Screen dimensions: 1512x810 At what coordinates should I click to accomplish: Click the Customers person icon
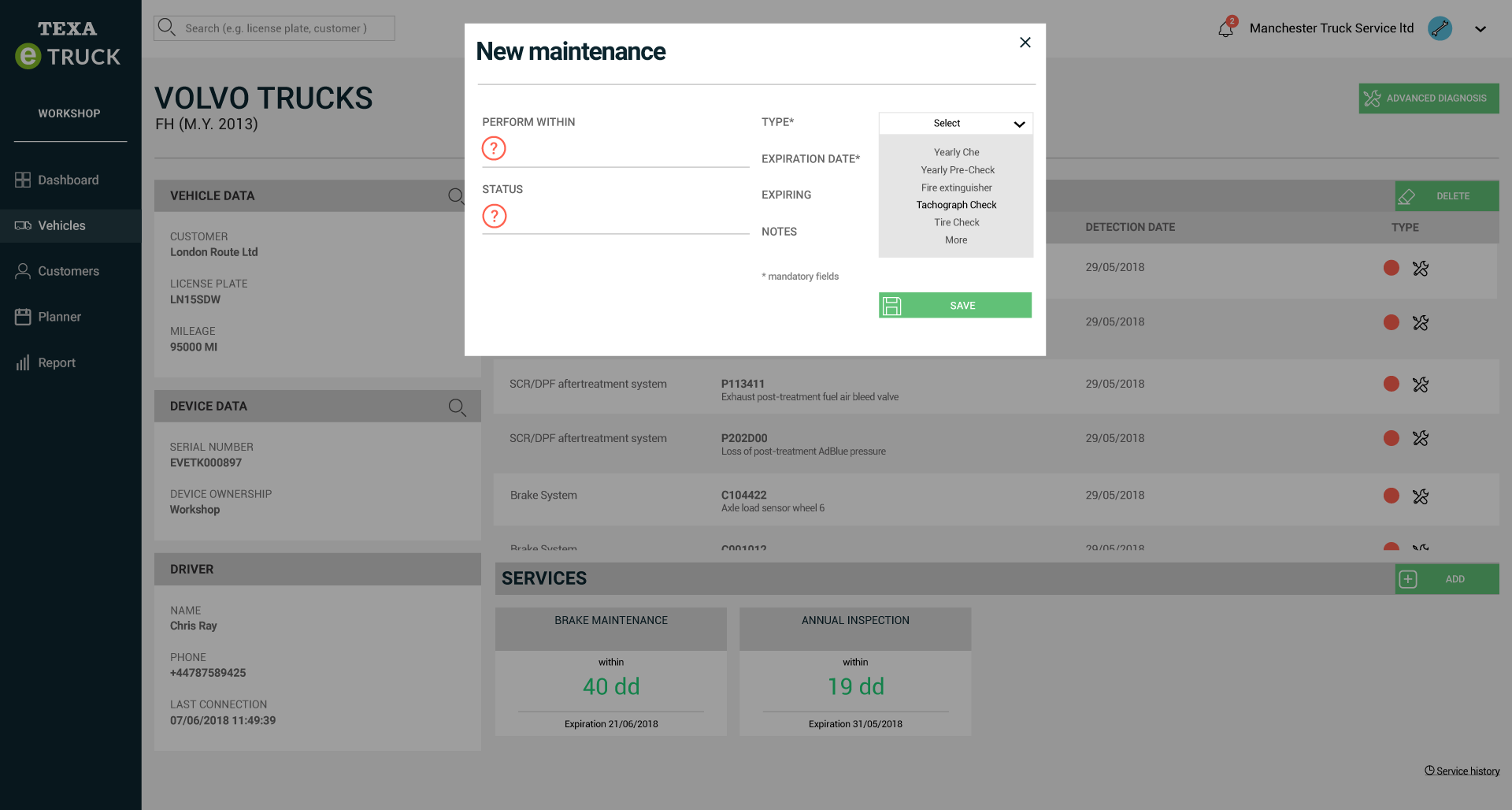click(23, 271)
